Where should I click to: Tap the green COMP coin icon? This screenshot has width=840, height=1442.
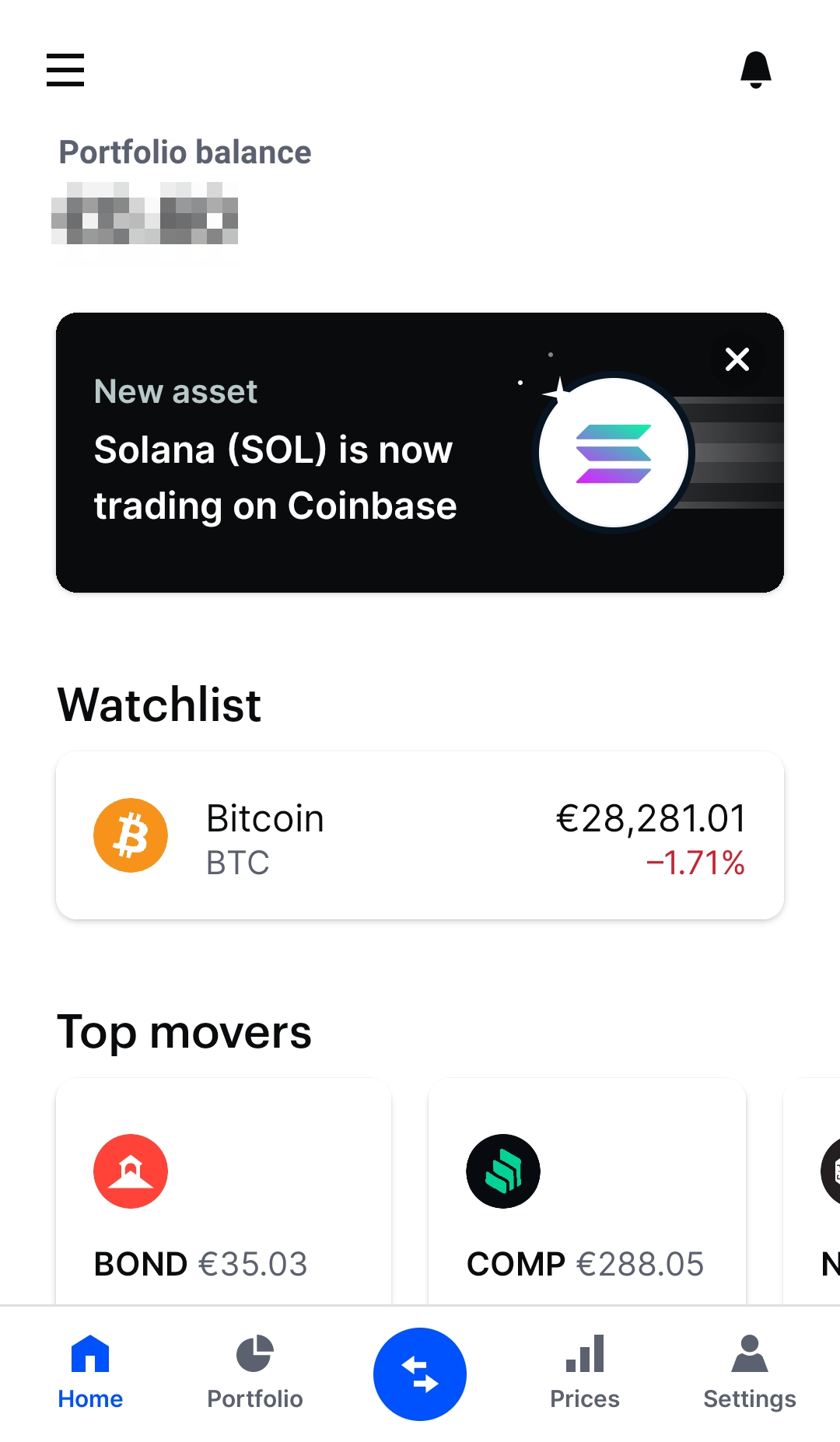point(503,1171)
